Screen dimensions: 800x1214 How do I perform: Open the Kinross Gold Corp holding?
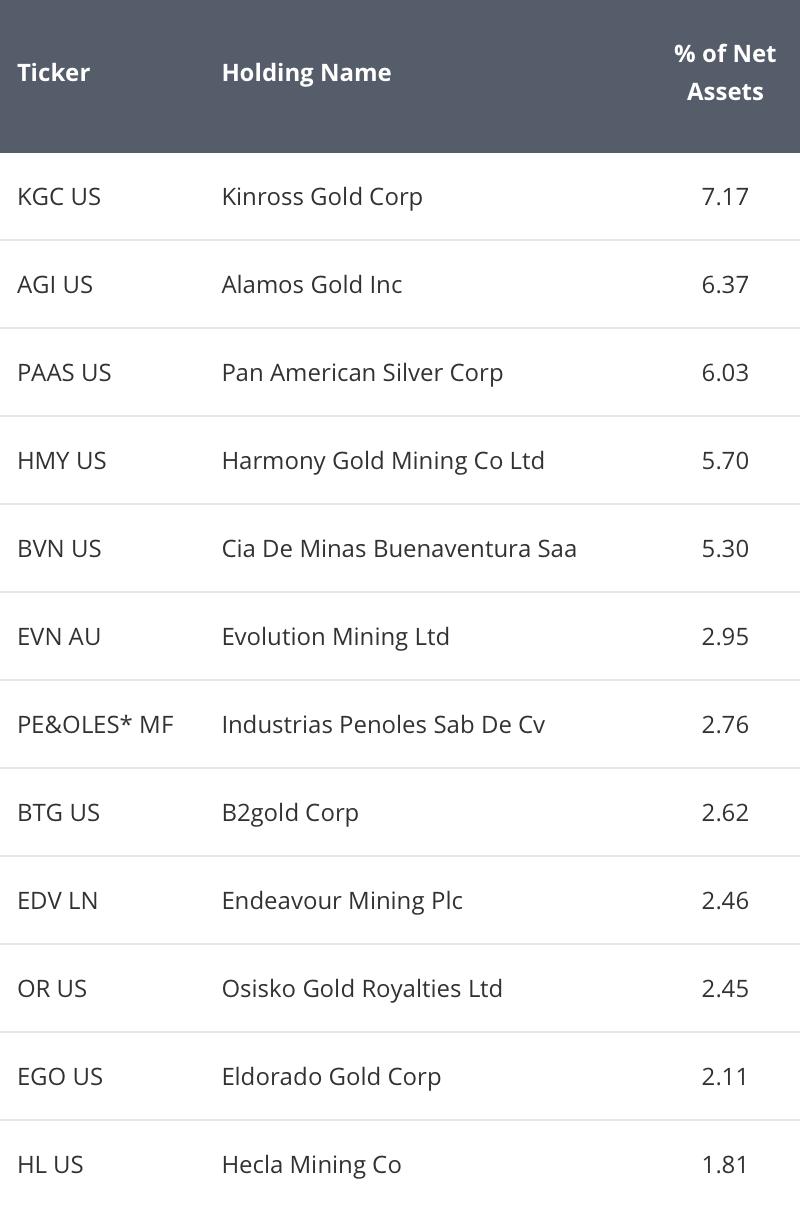click(322, 197)
